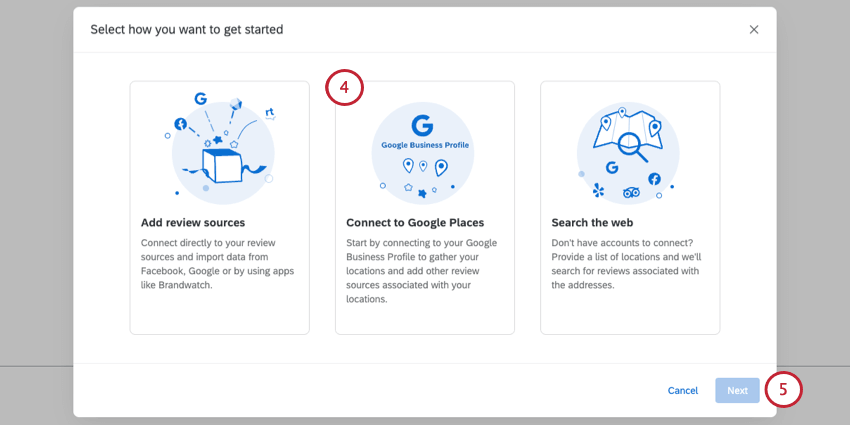Click the map pins under Google Business Profile
Screen dimensions: 850x425
[424, 167]
